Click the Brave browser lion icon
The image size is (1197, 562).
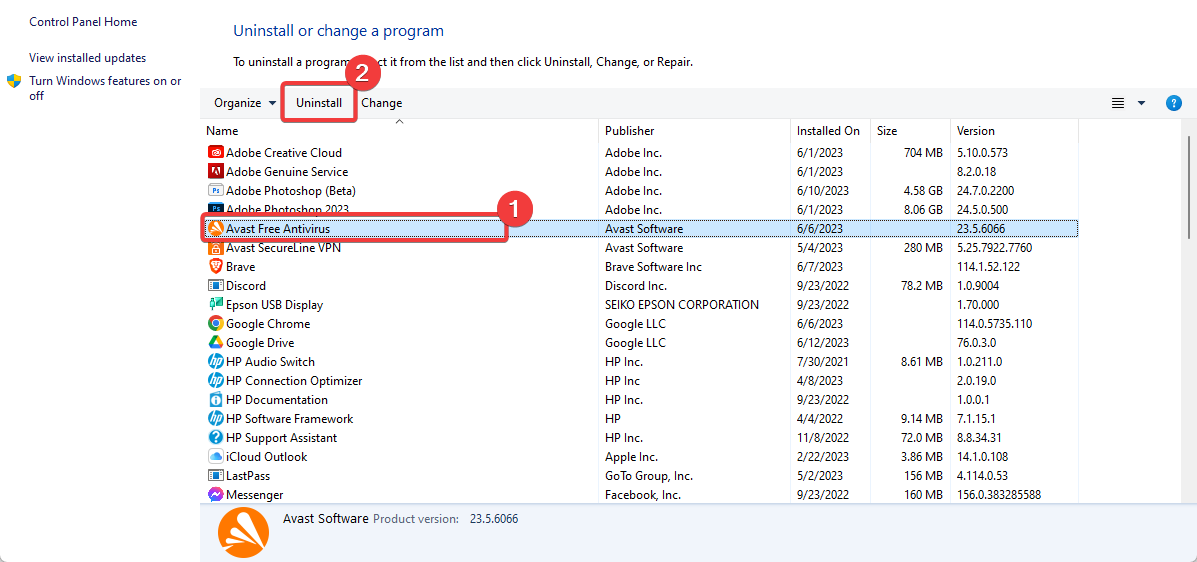(x=215, y=266)
